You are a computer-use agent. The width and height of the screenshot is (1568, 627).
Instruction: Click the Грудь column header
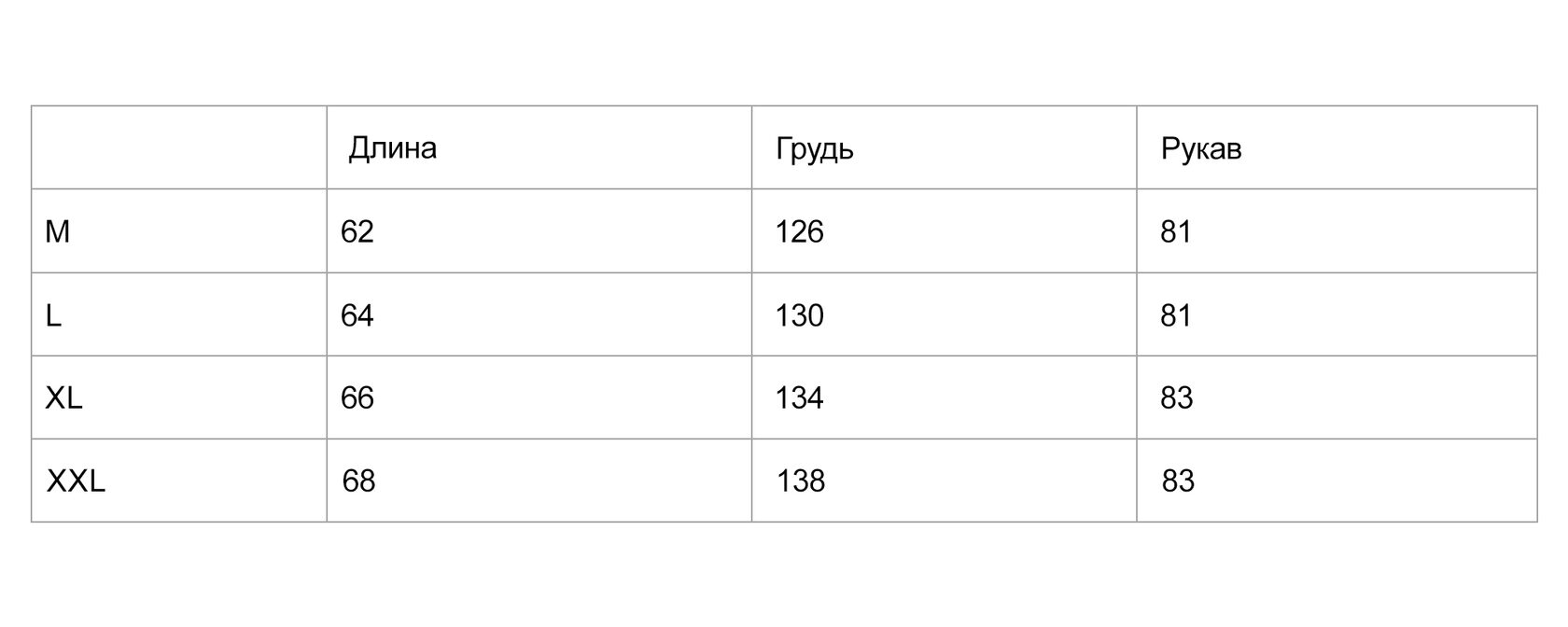click(x=814, y=150)
